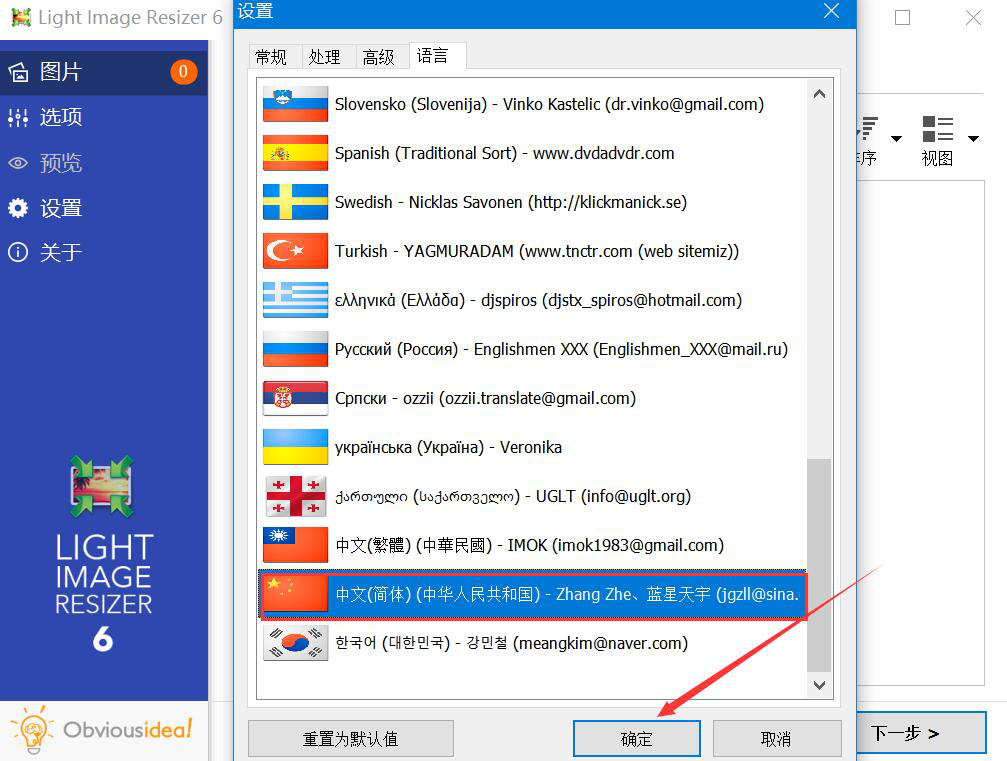The width and height of the screenshot is (1007, 761).
Task: Switch to the 常规 tab
Action: 270,57
